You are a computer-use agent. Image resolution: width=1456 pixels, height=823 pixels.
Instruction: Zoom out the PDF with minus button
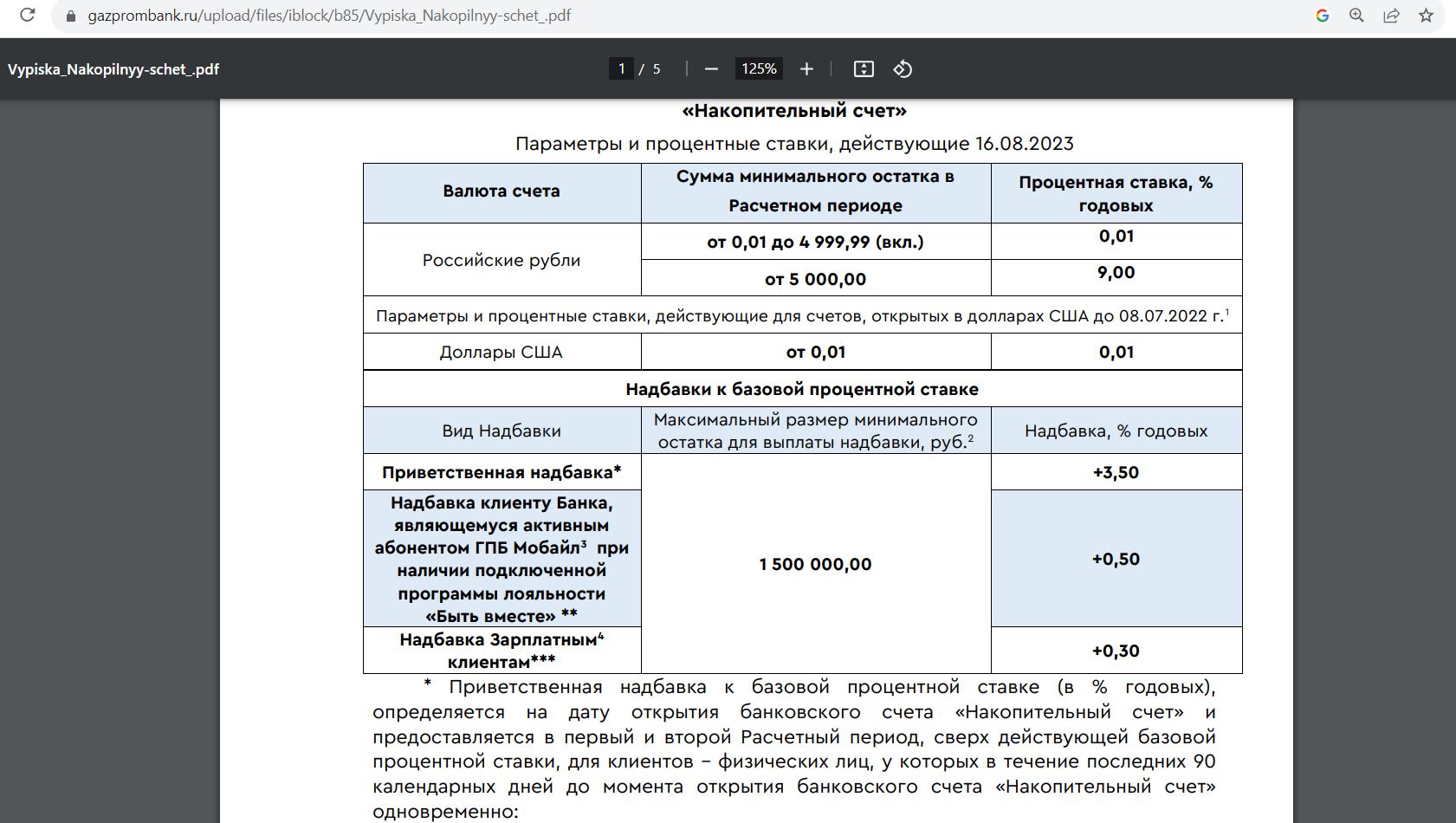click(x=711, y=68)
